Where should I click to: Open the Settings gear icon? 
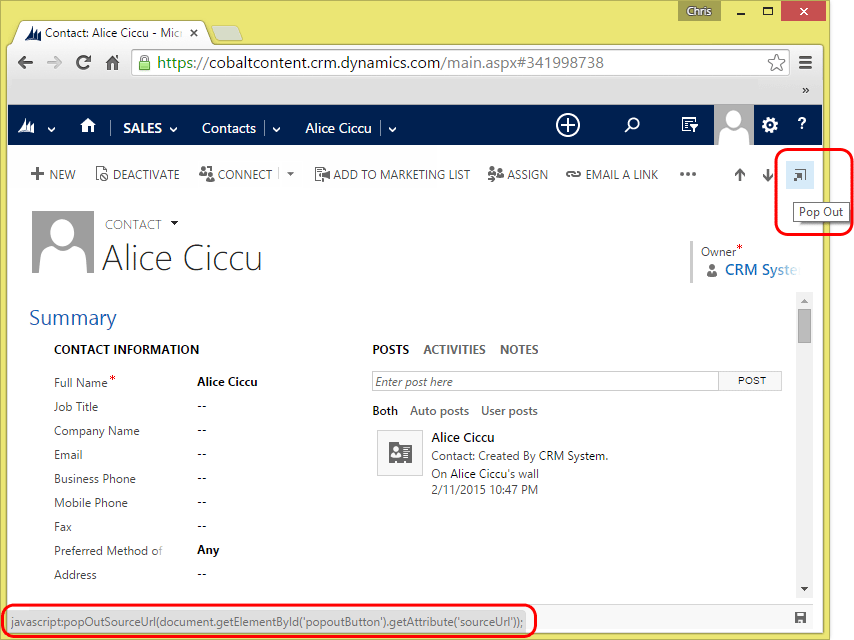click(x=770, y=125)
